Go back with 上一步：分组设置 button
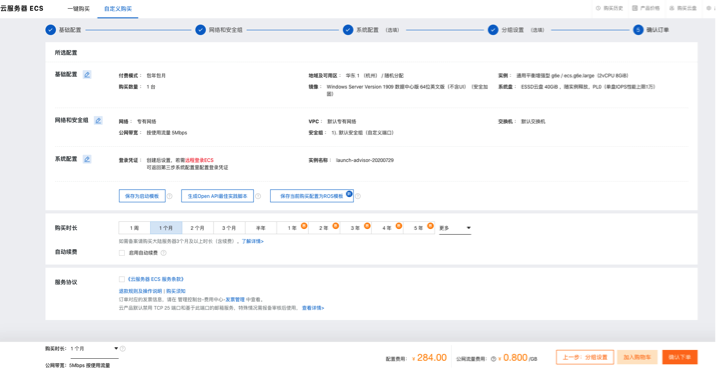 (x=585, y=357)
